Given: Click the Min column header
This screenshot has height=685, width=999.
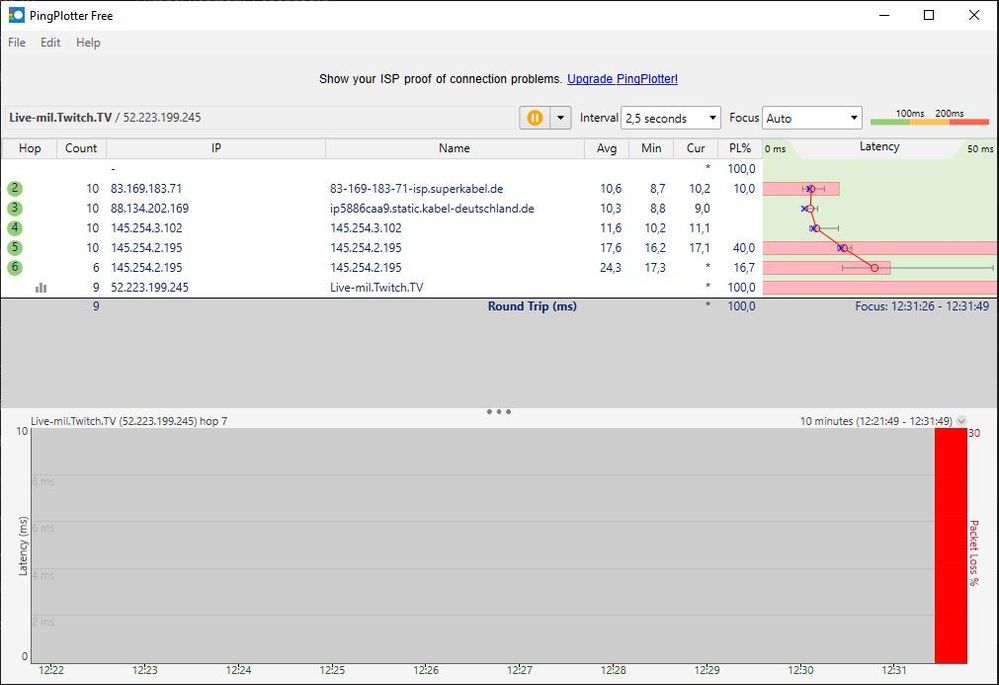Looking at the screenshot, I should click(651, 148).
